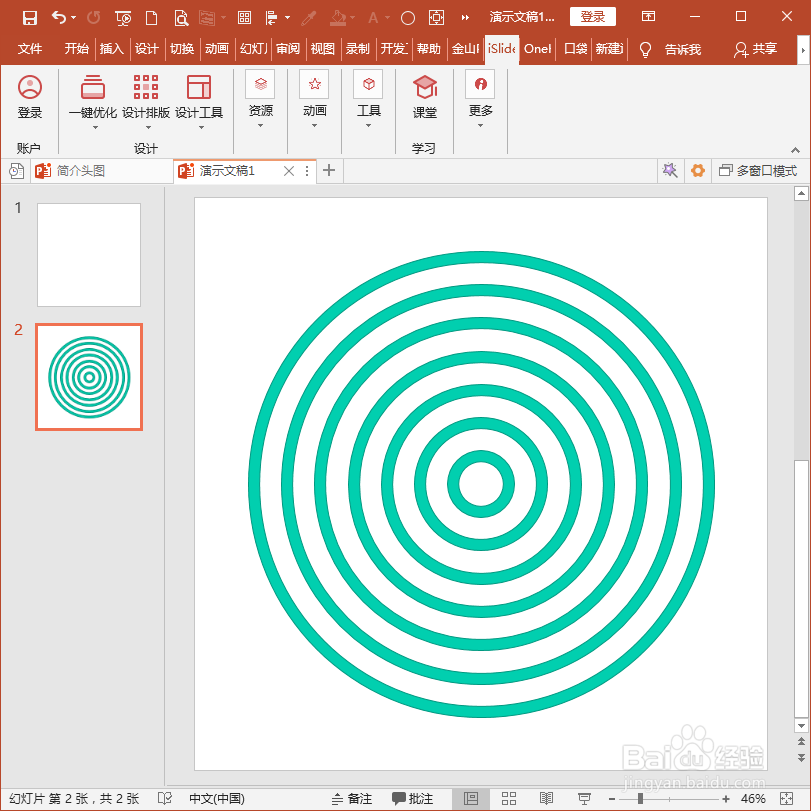
Task: Open the Undo history dropdown arrow
Action: point(73,18)
